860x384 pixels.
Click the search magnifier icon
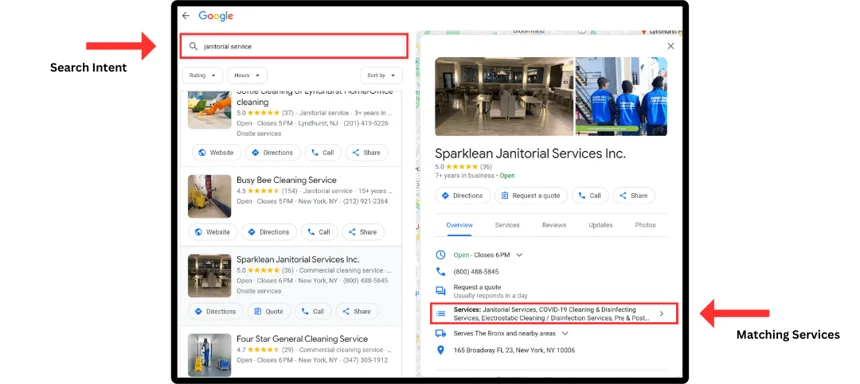(x=193, y=47)
